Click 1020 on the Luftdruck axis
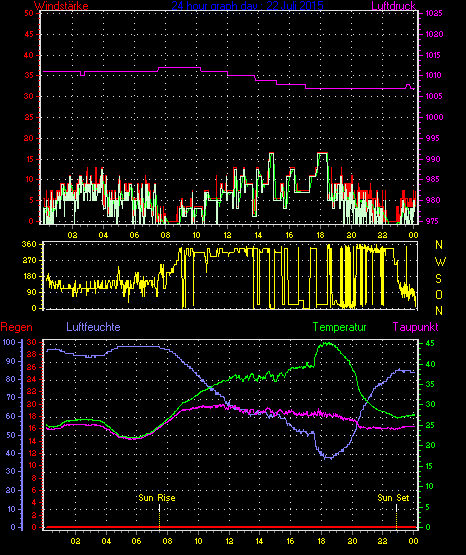This screenshot has width=466, height=555. click(x=434, y=34)
